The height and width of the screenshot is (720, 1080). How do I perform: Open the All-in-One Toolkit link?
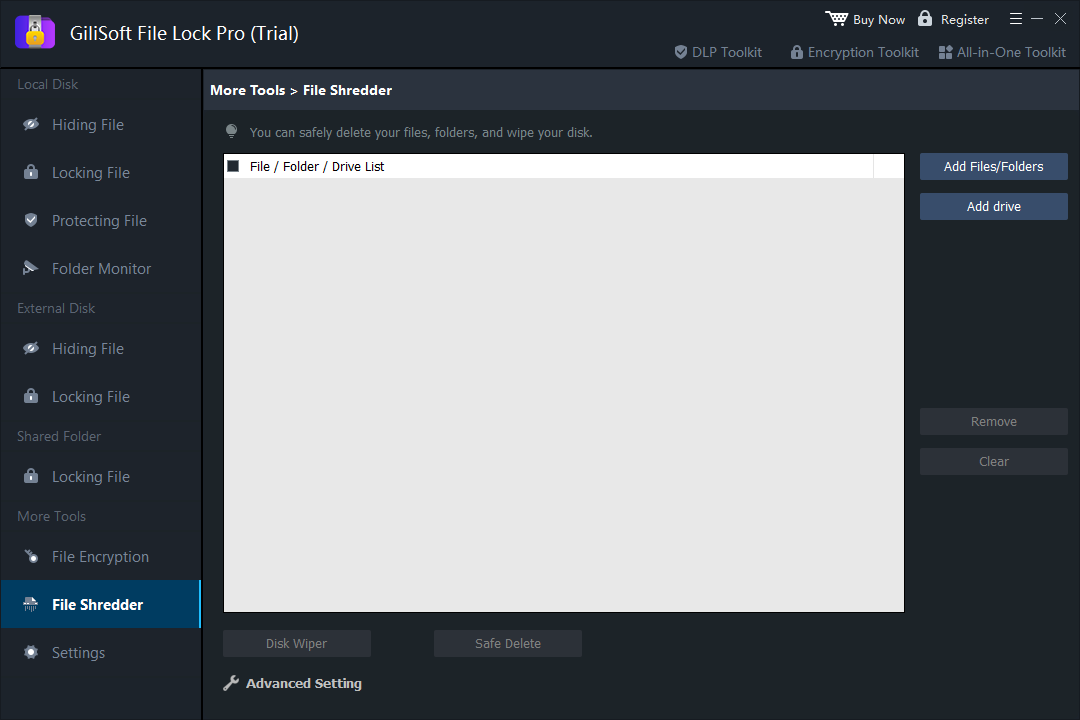tap(1011, 52)
